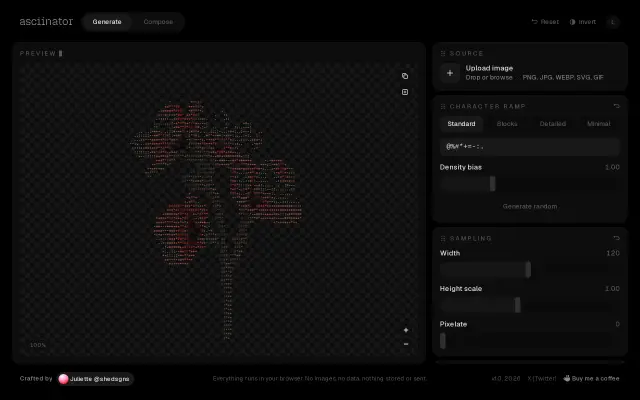Click the download icon below the copy icon
Image resolution: width=640 pixels, height=400 pixels.
pyautogui.click(x=404, y=92)
